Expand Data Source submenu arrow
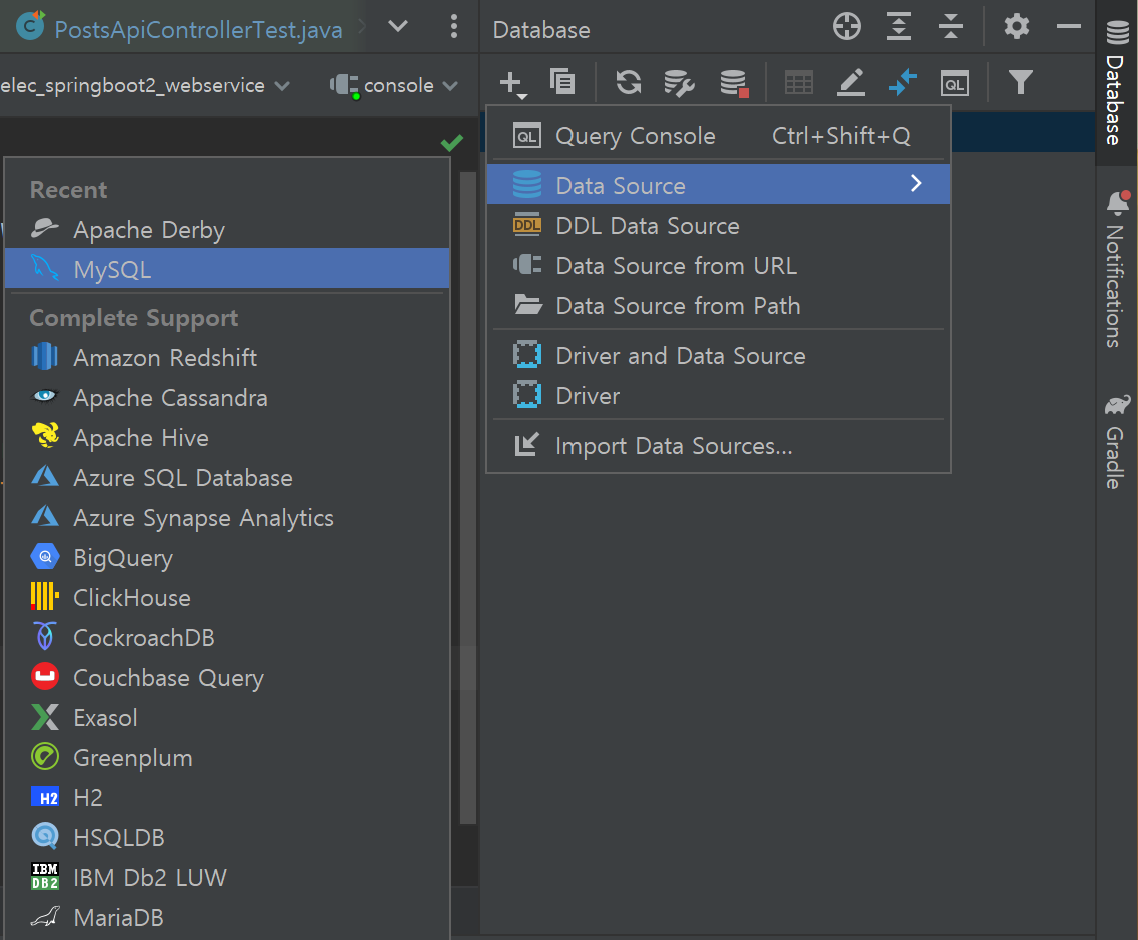This screenshot has width=1138, height=940. pyautogui.click(x=916, y=184)
